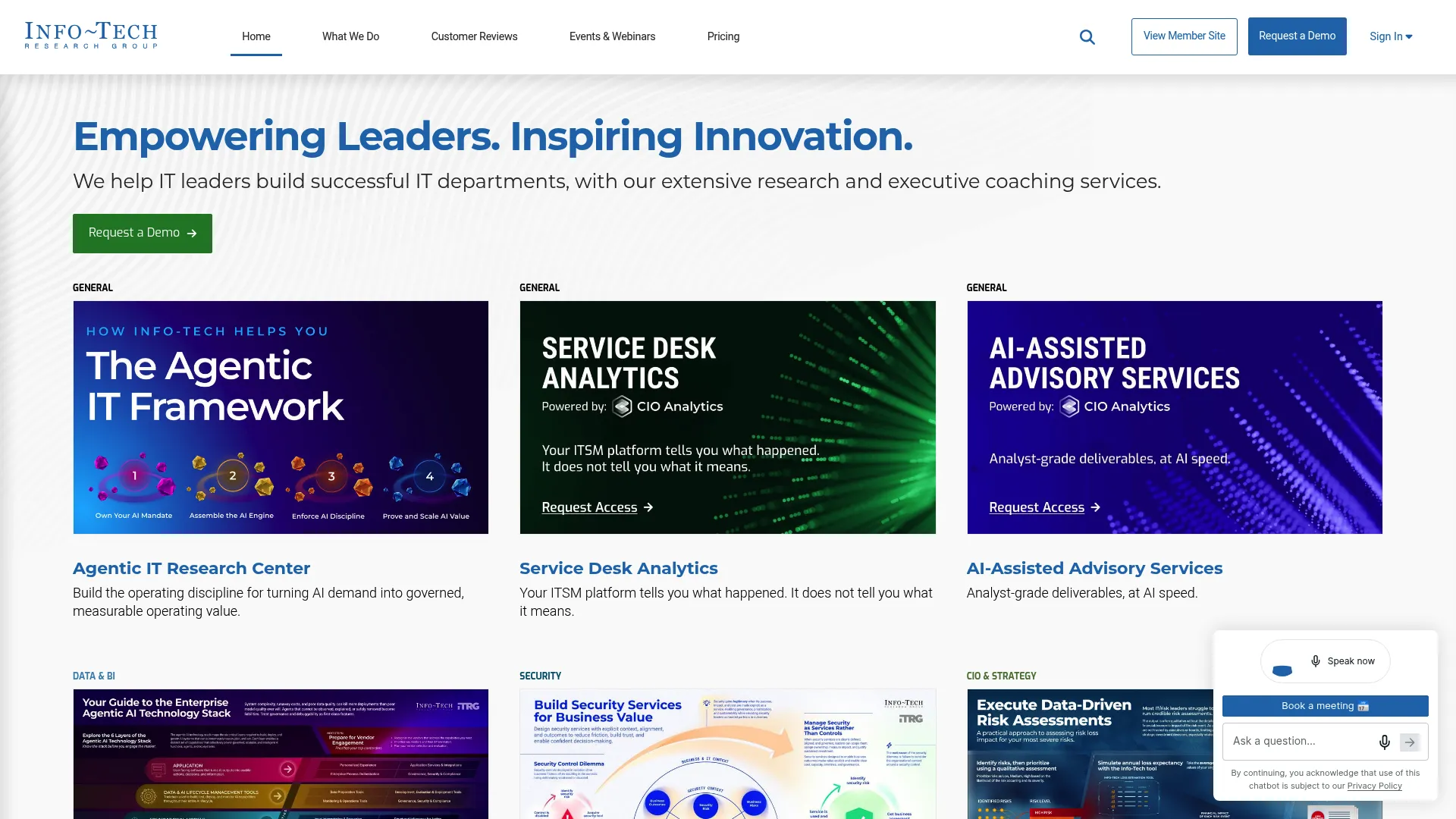This screenshot has width=1456, height=819.
Task: Click step 3 Enforce AI Discipline graphic
Action: (x=328, y=487)
